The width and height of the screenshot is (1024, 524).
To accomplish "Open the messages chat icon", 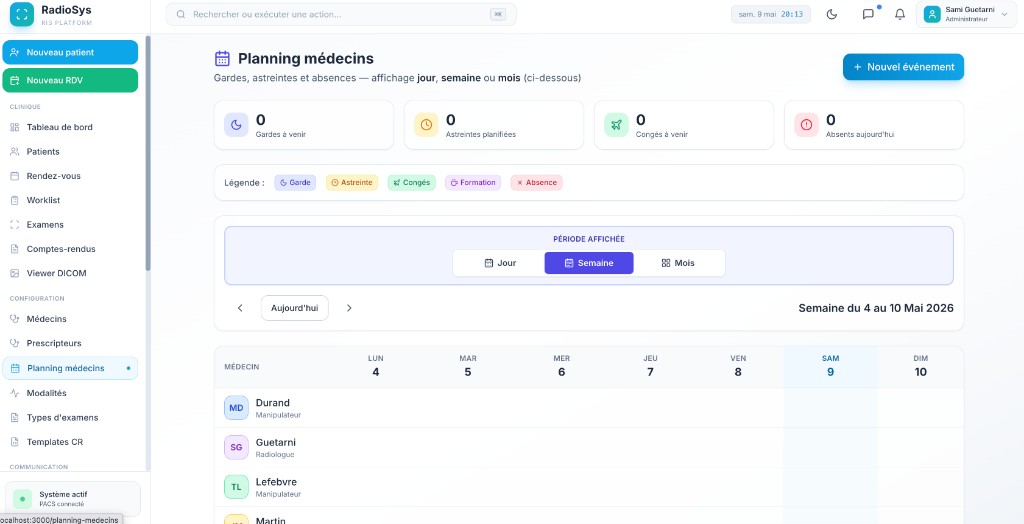I will [868, 14].
